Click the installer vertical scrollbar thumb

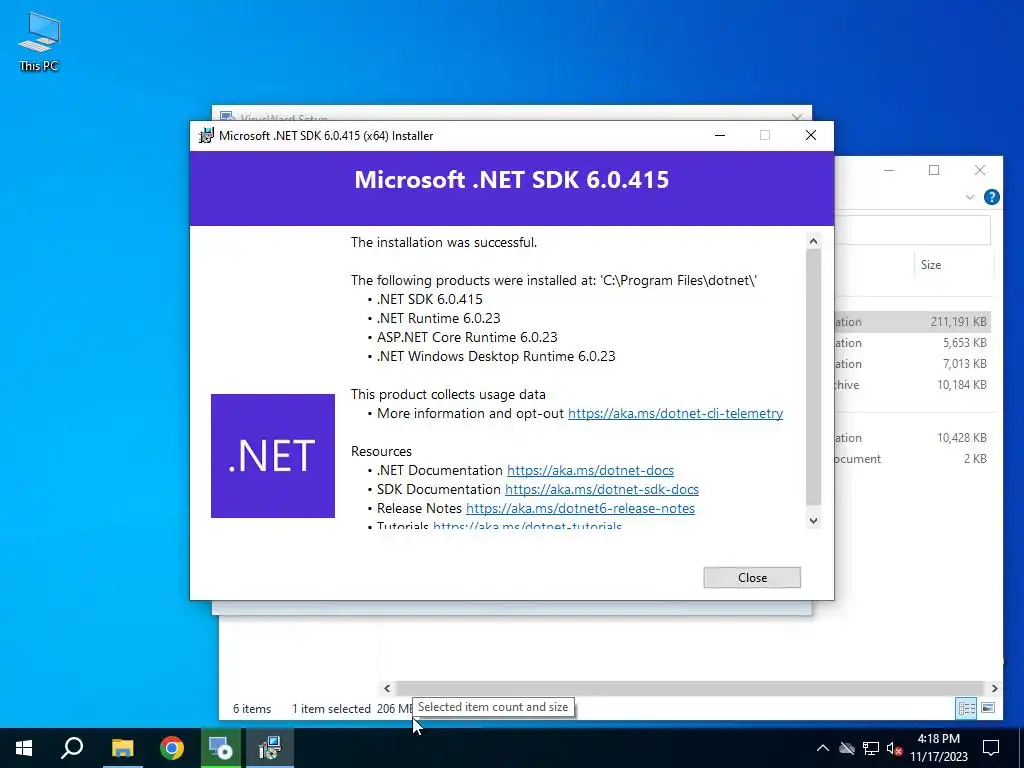pos(813,377)
